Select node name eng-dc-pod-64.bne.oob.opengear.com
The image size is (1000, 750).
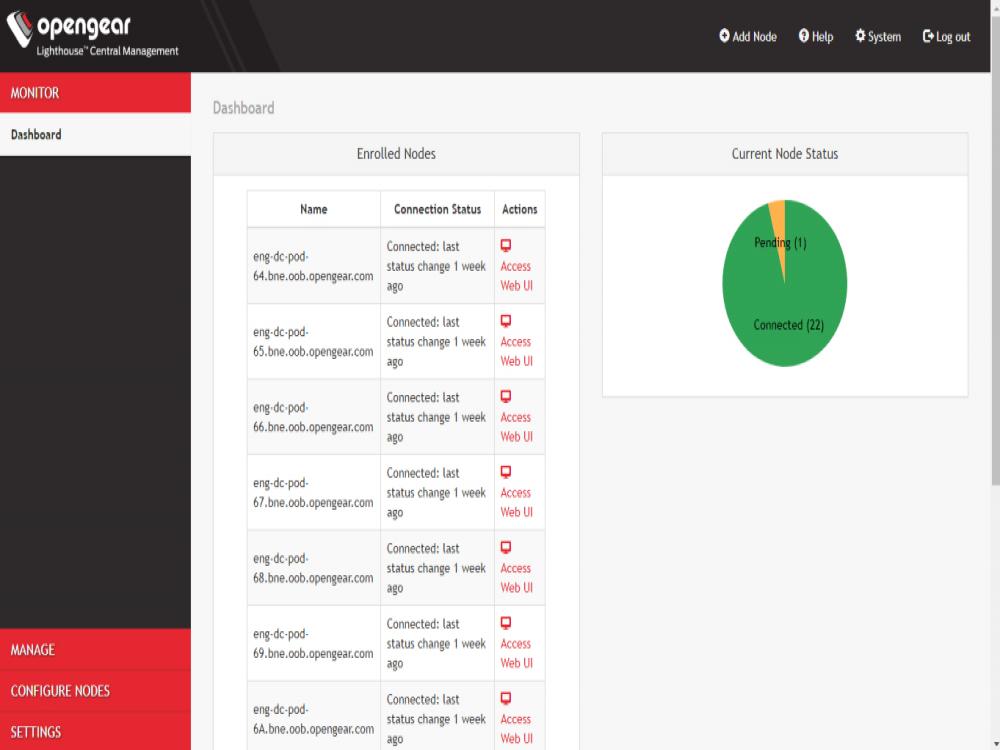click(x=313, y=266)
